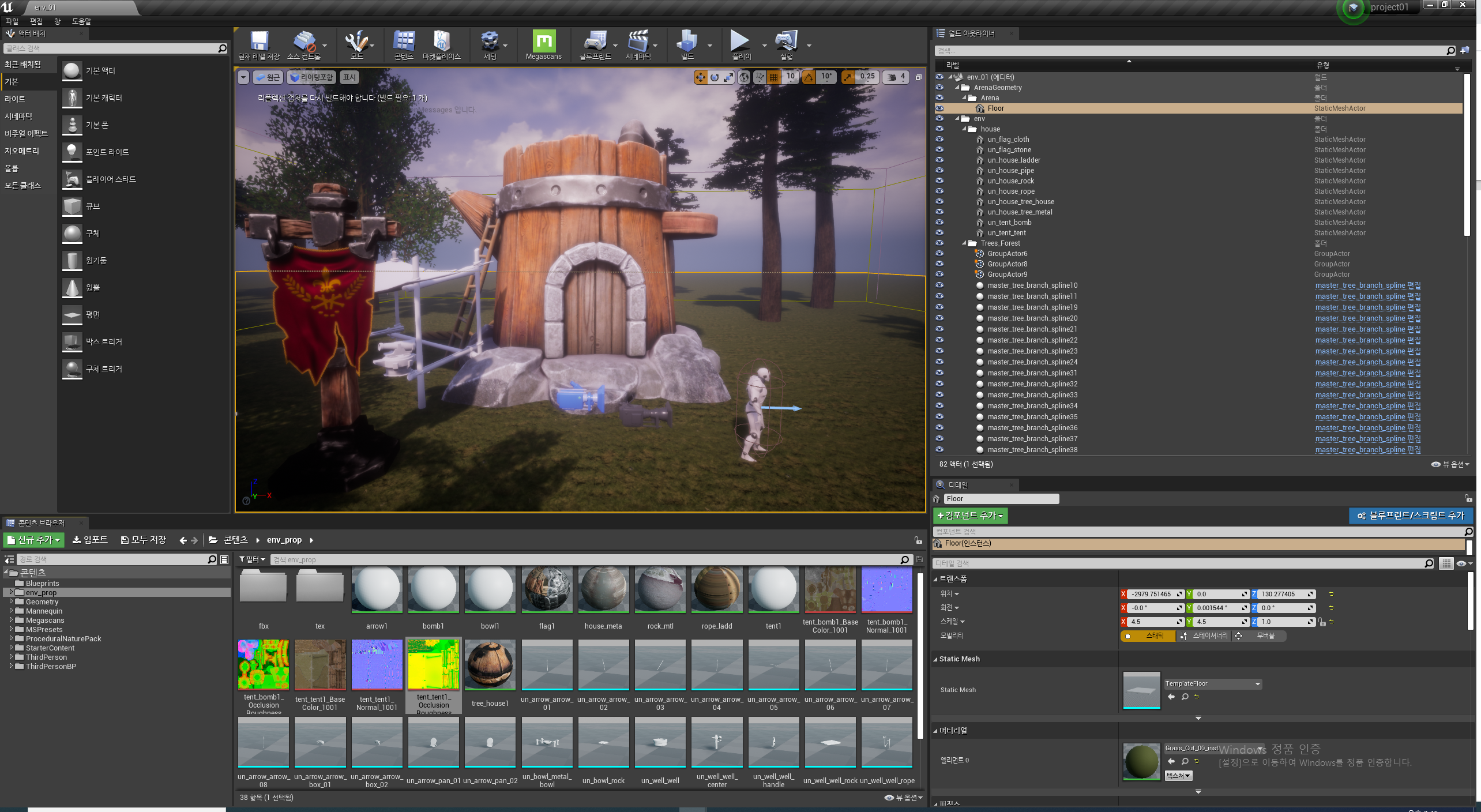Viewport: 1481px width, 812px height.
Task: Click the Import (임포트) button
Action: tap(90, 540)
